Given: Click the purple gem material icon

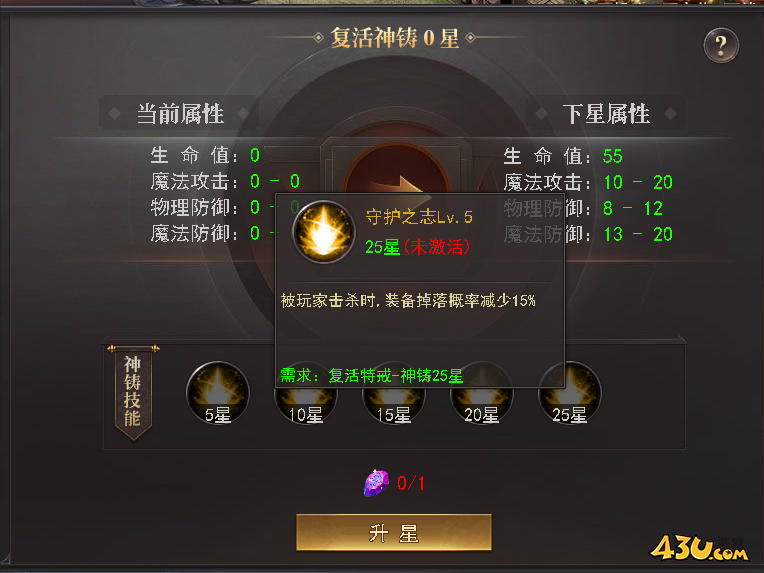Looking at the screenshot, I should (376, 483).
